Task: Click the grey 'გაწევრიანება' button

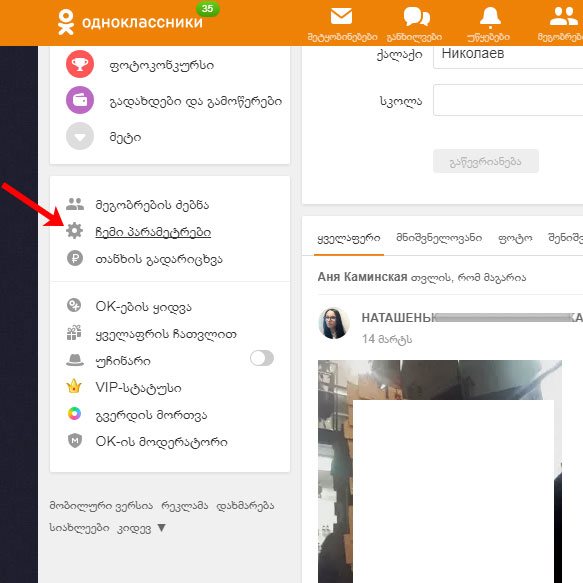Action: click(x=486, y=161)
